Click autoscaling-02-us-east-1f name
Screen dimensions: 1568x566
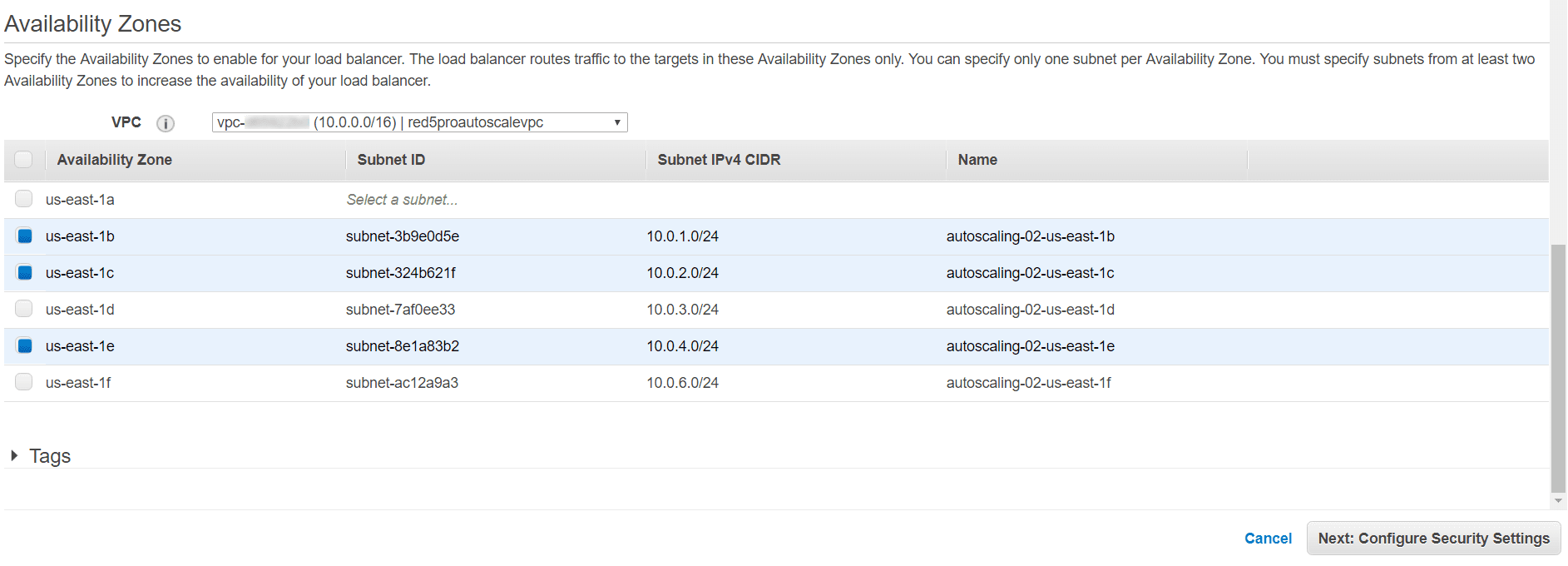[x=1029, y=383]
